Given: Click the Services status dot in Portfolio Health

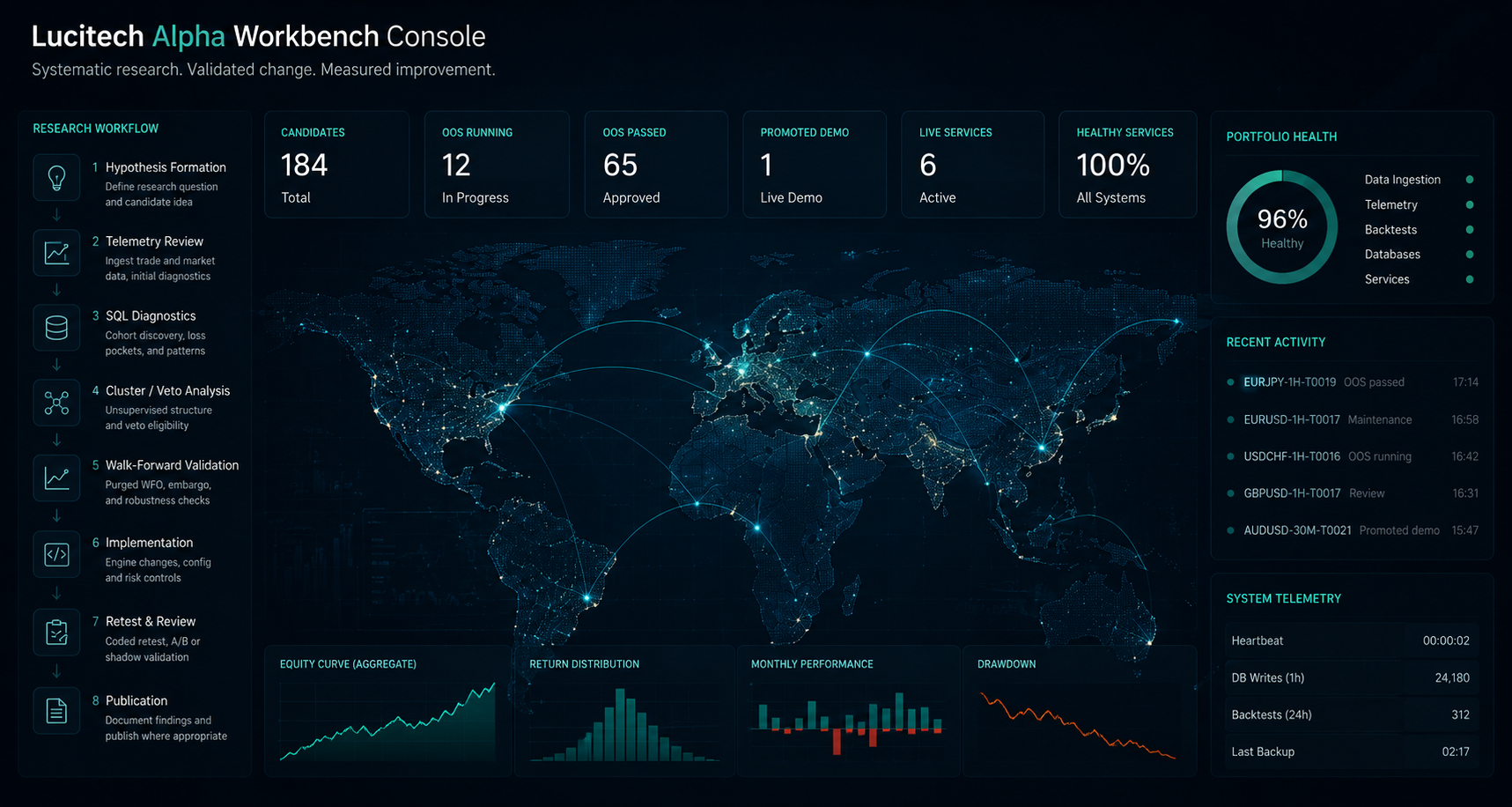Looking at the screenshot, I should [x=1470, y=279].
